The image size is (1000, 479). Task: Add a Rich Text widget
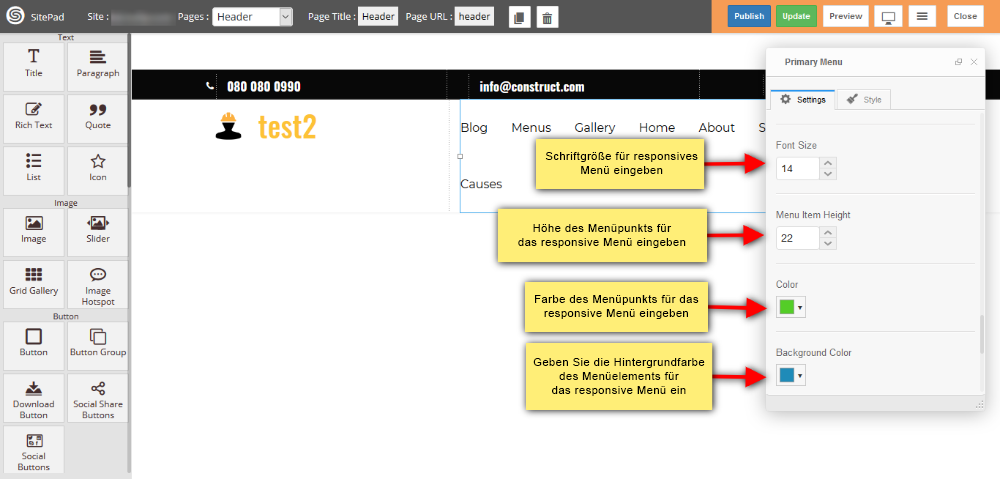click(34, 119)
